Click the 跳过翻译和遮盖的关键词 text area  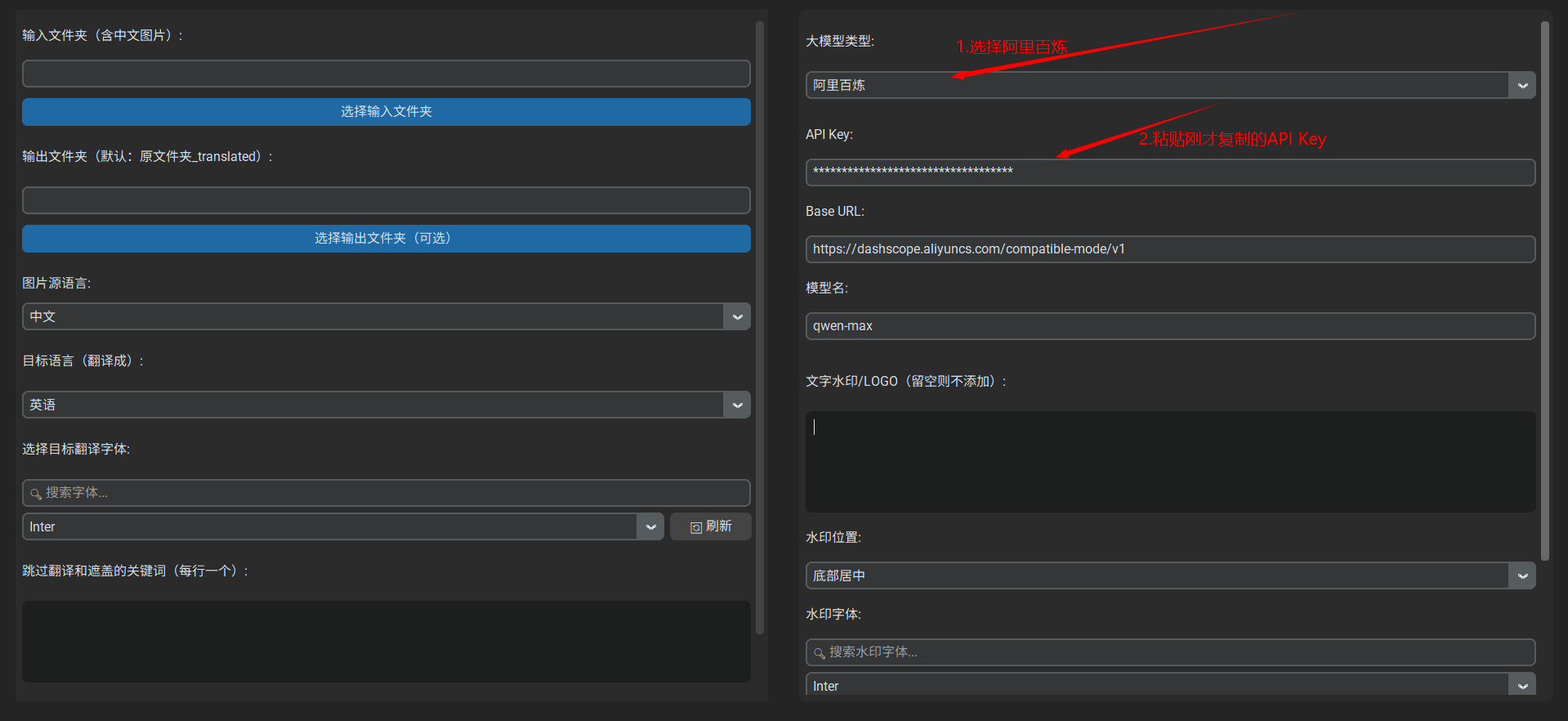coord(386,642)
